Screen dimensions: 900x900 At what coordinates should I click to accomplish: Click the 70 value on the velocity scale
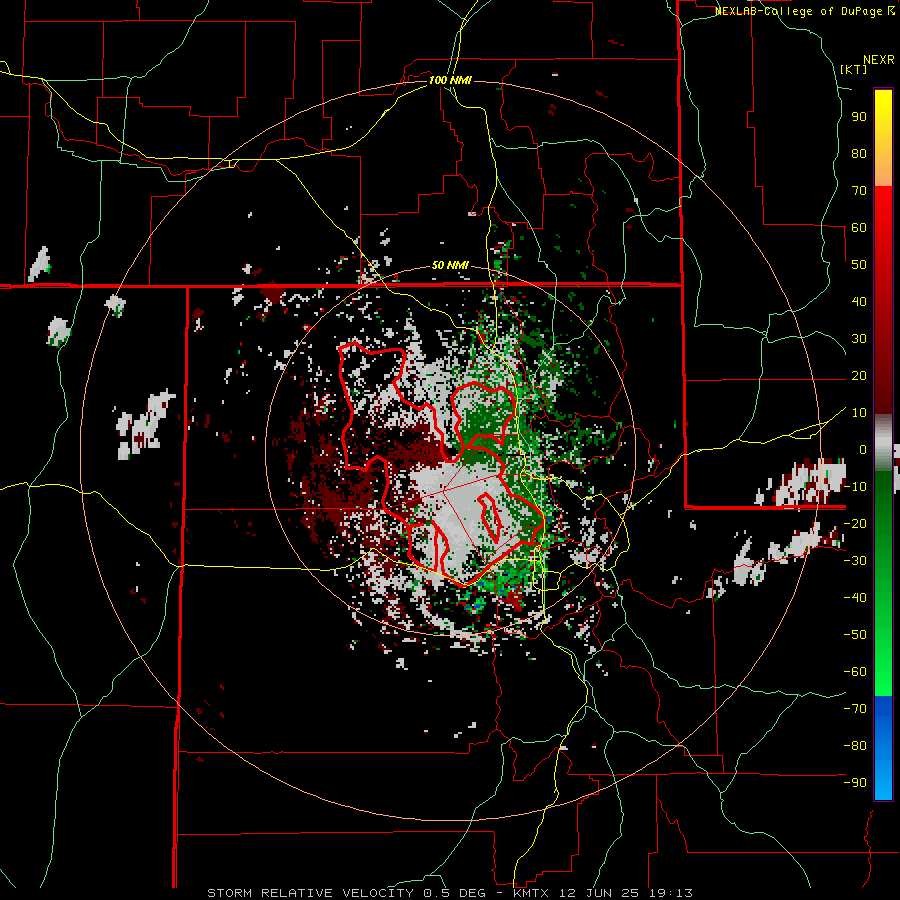click(x=859, y=191)
